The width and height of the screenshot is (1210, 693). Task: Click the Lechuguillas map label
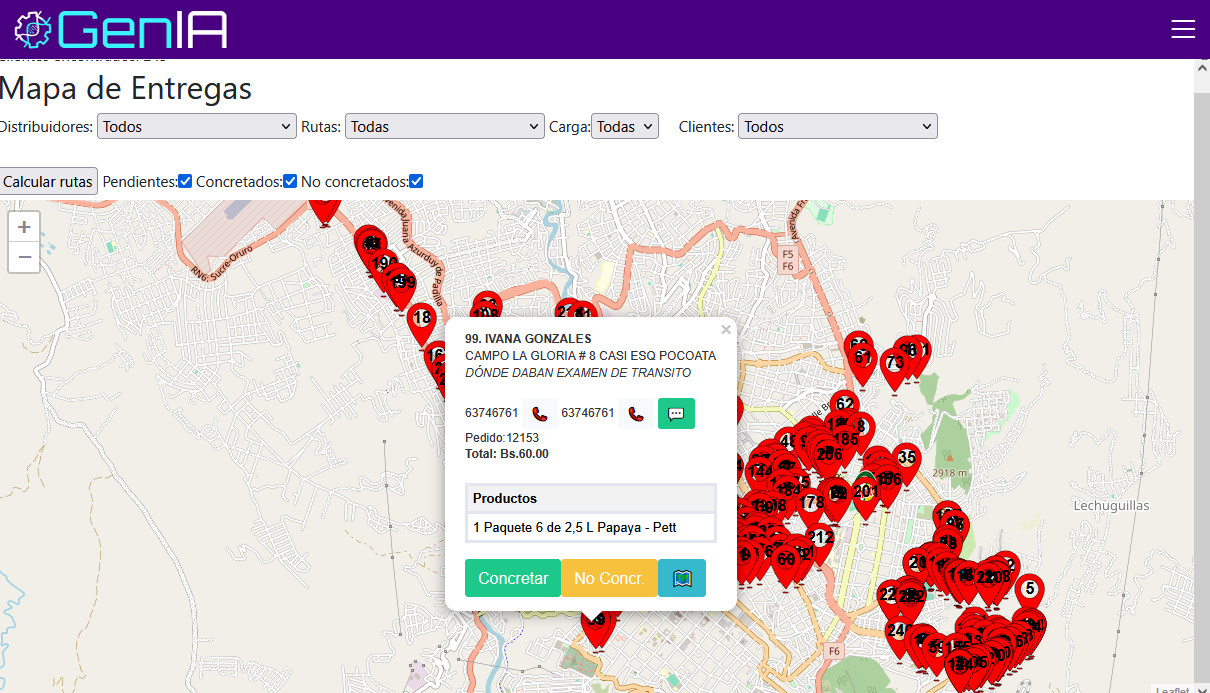1111,506
